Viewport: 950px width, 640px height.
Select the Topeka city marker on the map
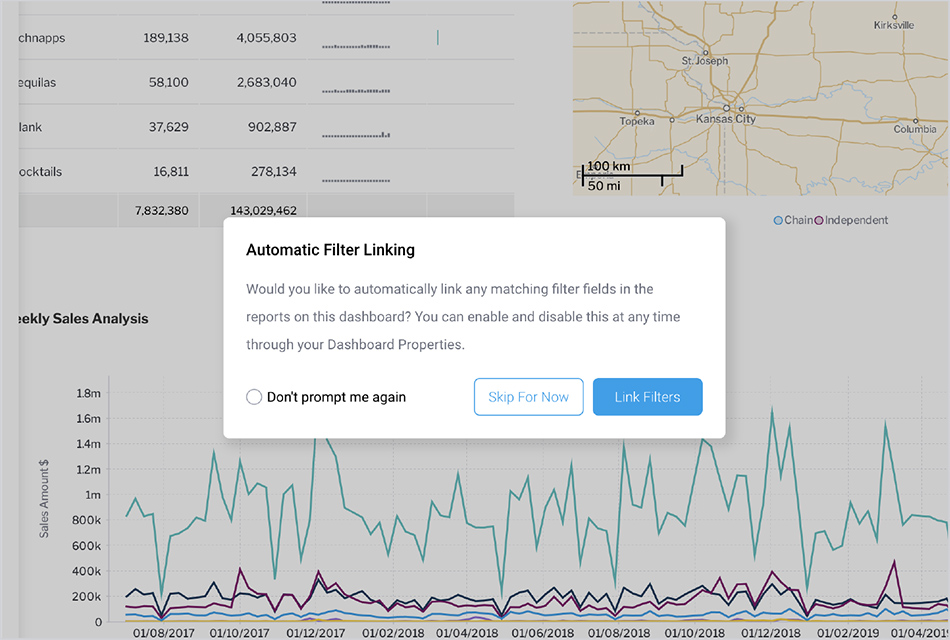point(637,111)
